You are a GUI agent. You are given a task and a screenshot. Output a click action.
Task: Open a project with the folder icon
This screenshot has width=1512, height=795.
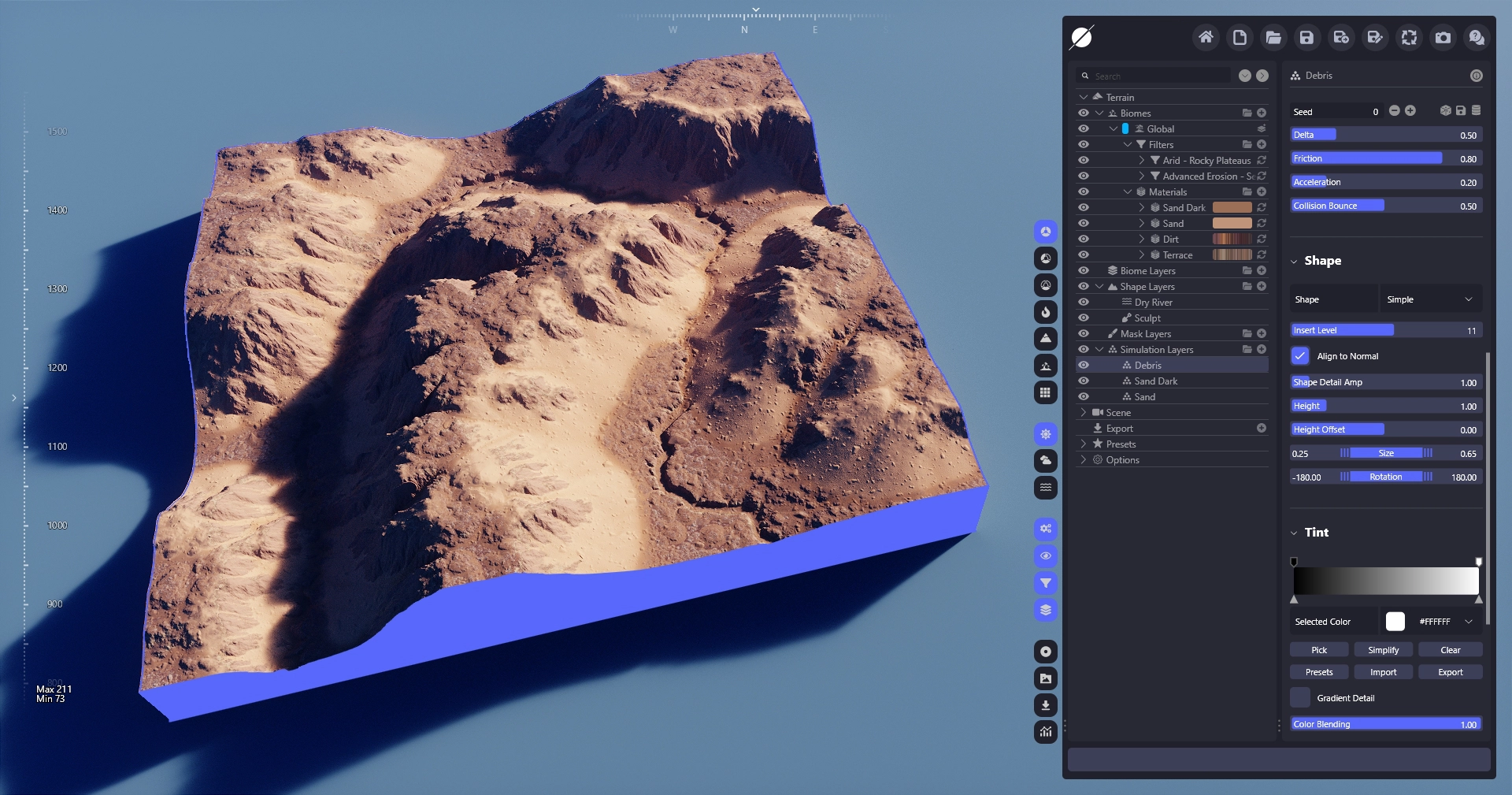click(x=1273, y=37)
